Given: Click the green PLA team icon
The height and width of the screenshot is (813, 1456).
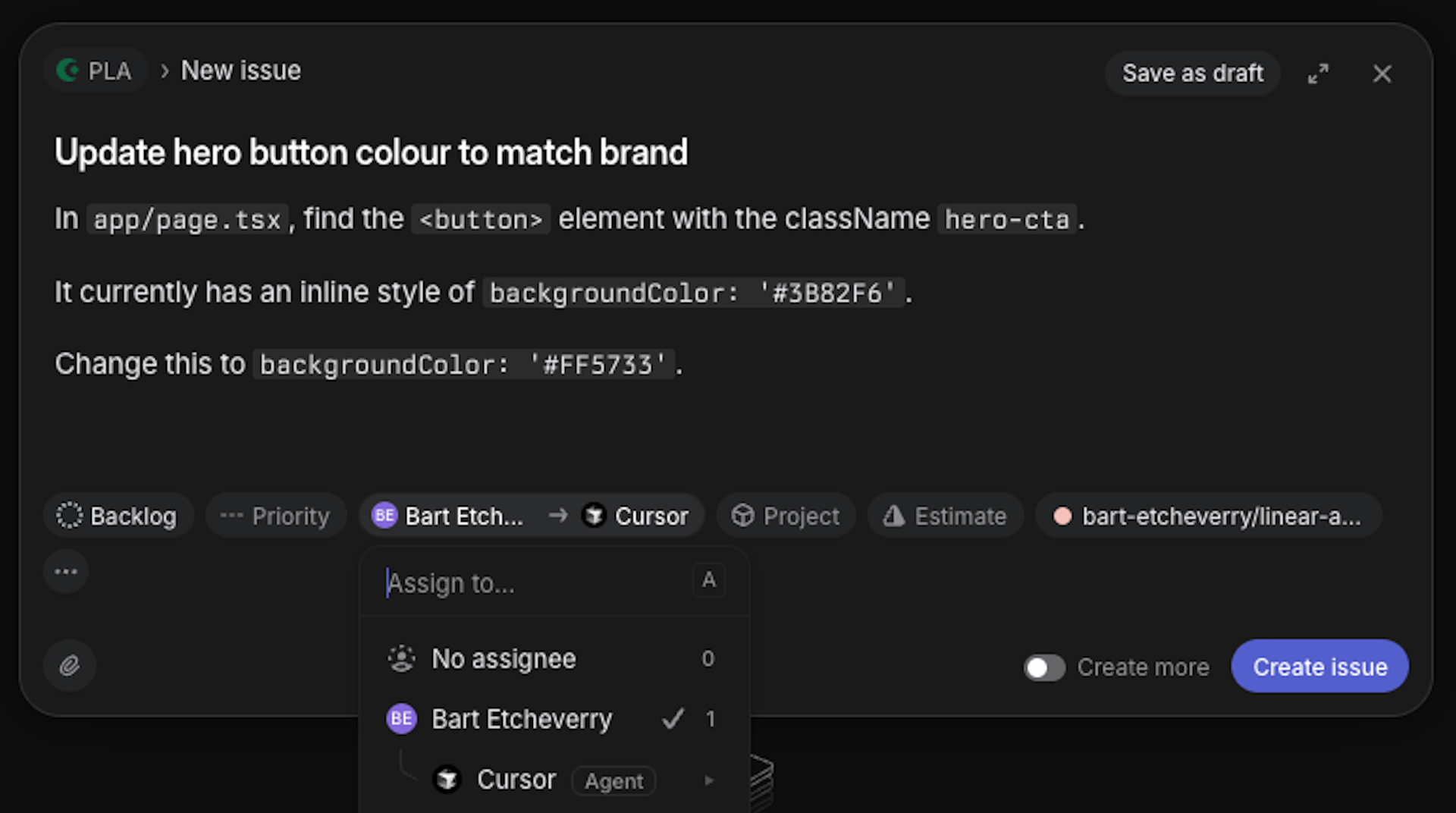Looking at the screenshot, I should click(x=68, y=71).
